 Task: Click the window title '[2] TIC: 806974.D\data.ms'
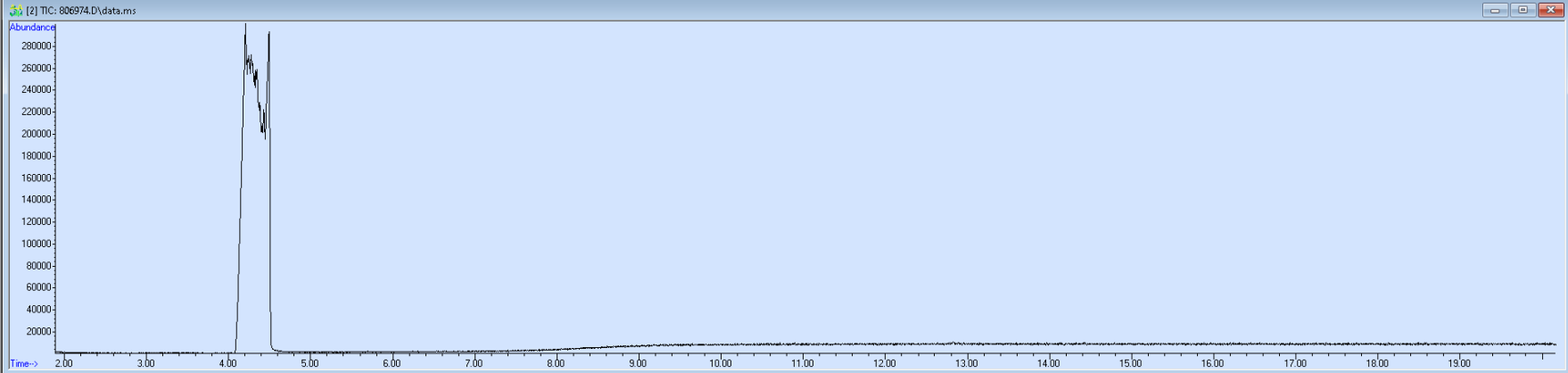[x=81, y=11]
